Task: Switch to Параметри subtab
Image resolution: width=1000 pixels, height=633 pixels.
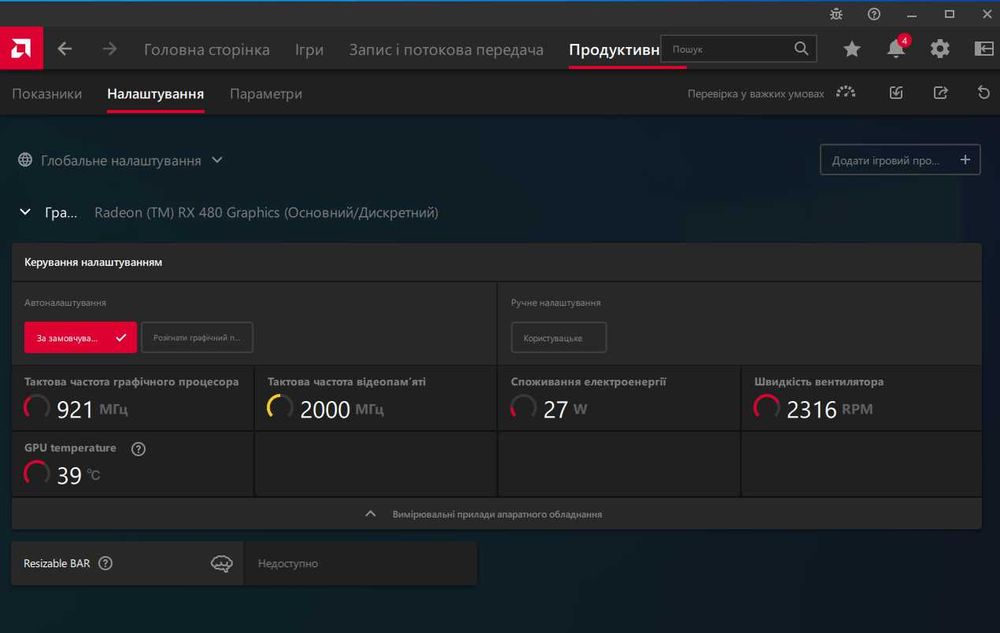Action: (266, 94)
